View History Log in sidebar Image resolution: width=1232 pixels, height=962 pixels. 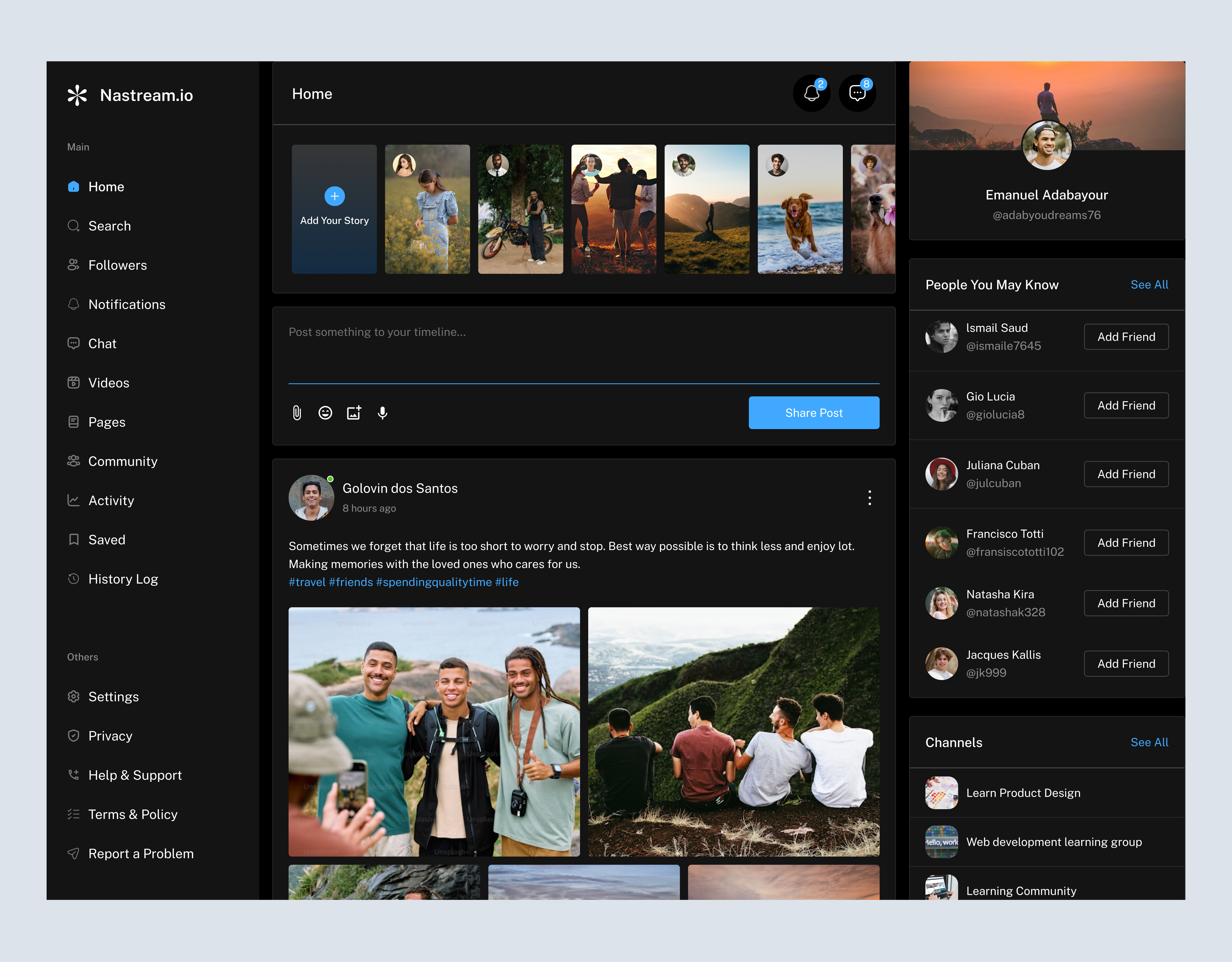[123, 578]
